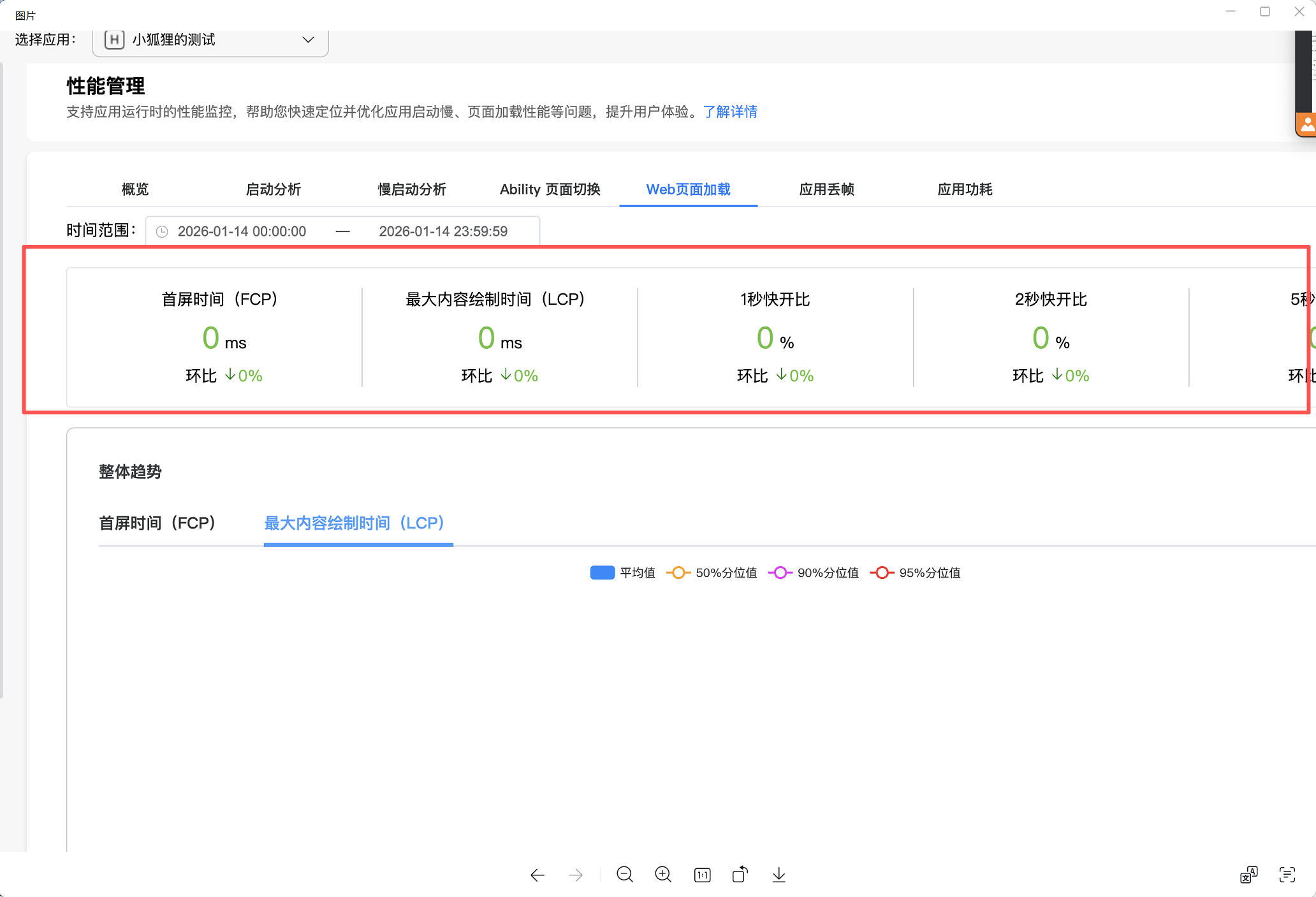Click the zoom in magnifier icon
The width and height of the screenshot is (1316, 897).
click(x=663, y=875)
